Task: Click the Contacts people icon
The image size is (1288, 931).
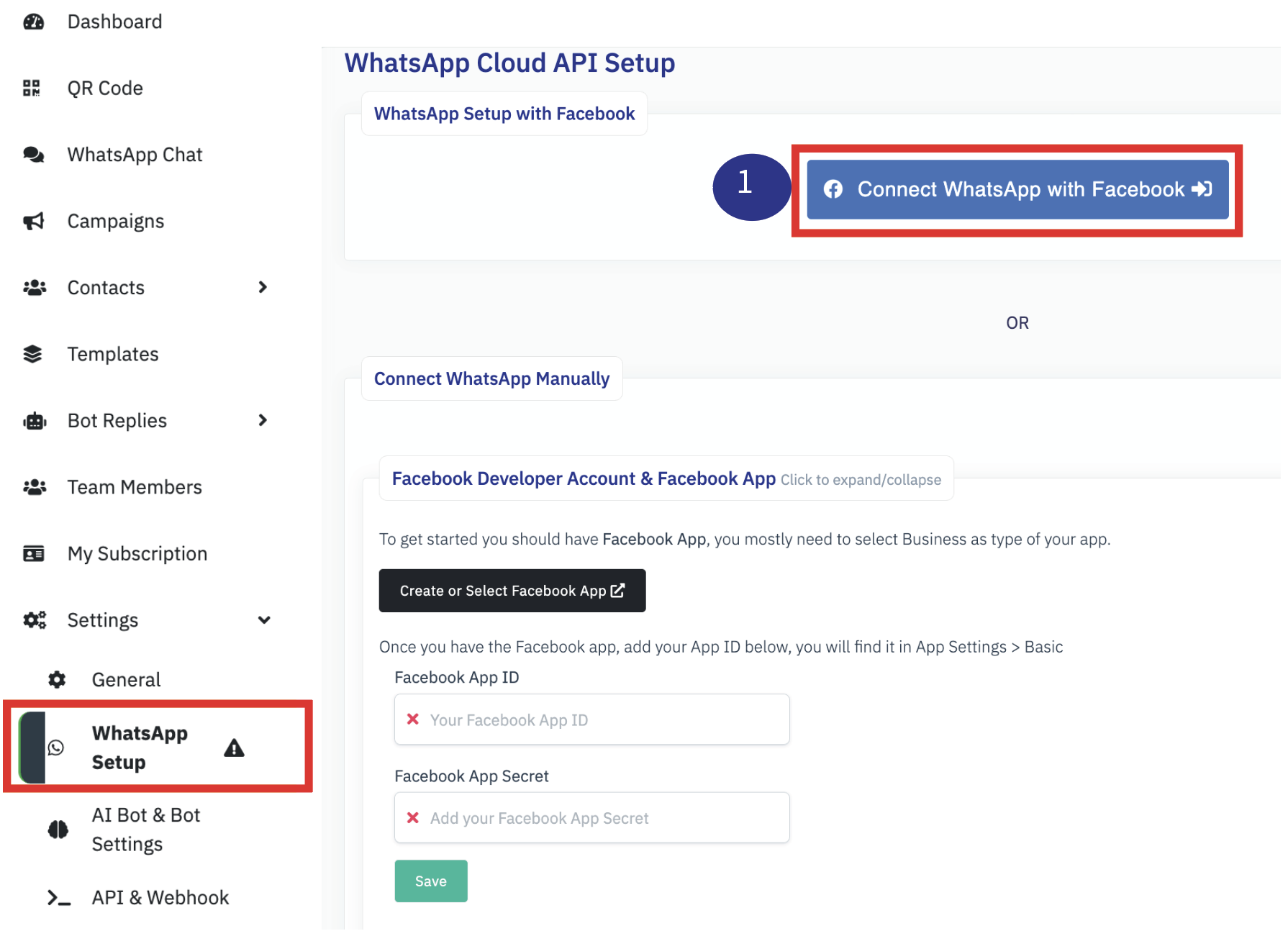Action: tap(35, 288)
